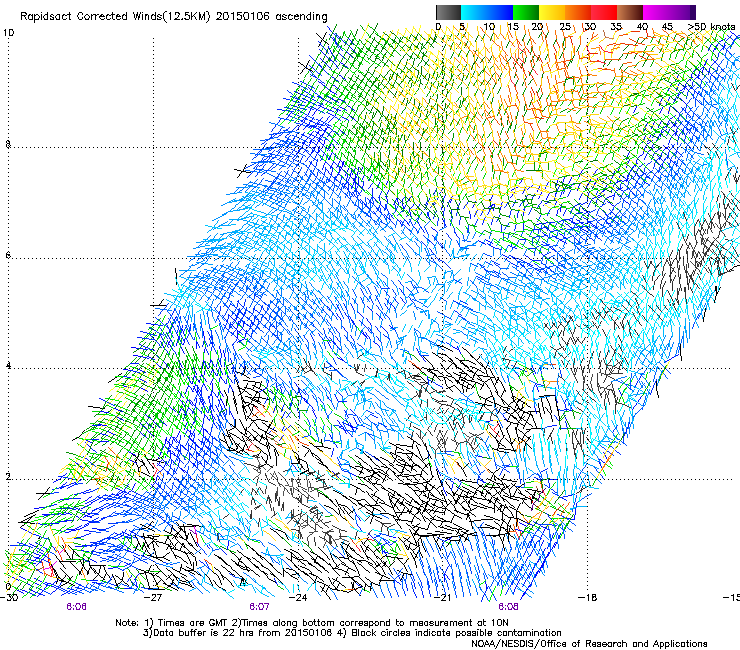Click the magenta 40-45 knots legend segment
This screenshot has width=740, height=650.
click(x=656, y=12)
